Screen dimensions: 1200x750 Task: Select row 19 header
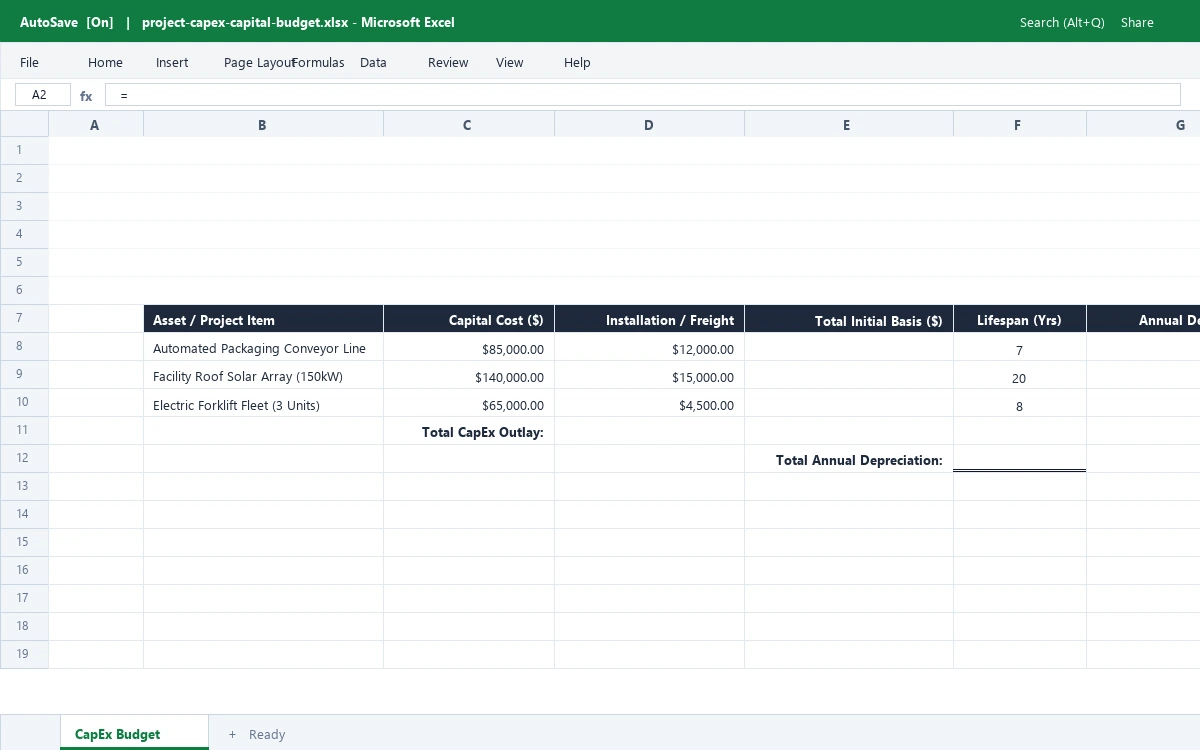click(x=24, y=654)
